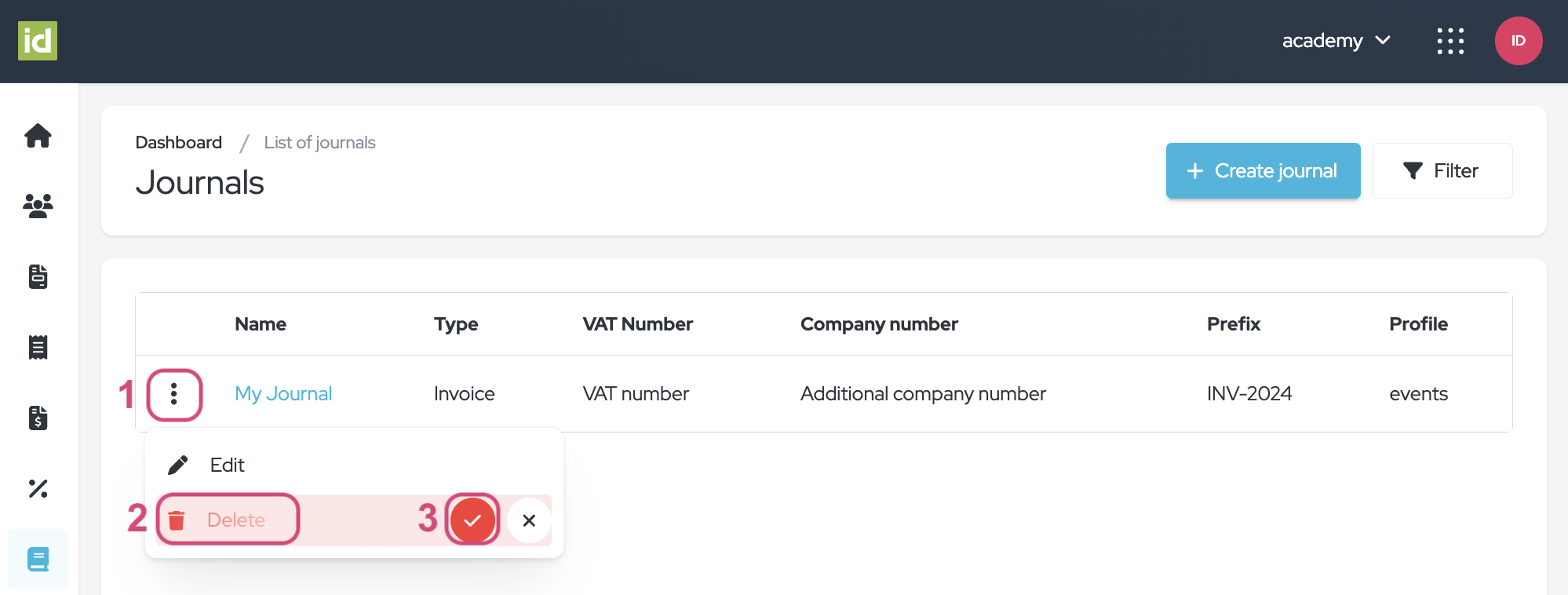Open the ID user avatar menu

coord(1518,41)
